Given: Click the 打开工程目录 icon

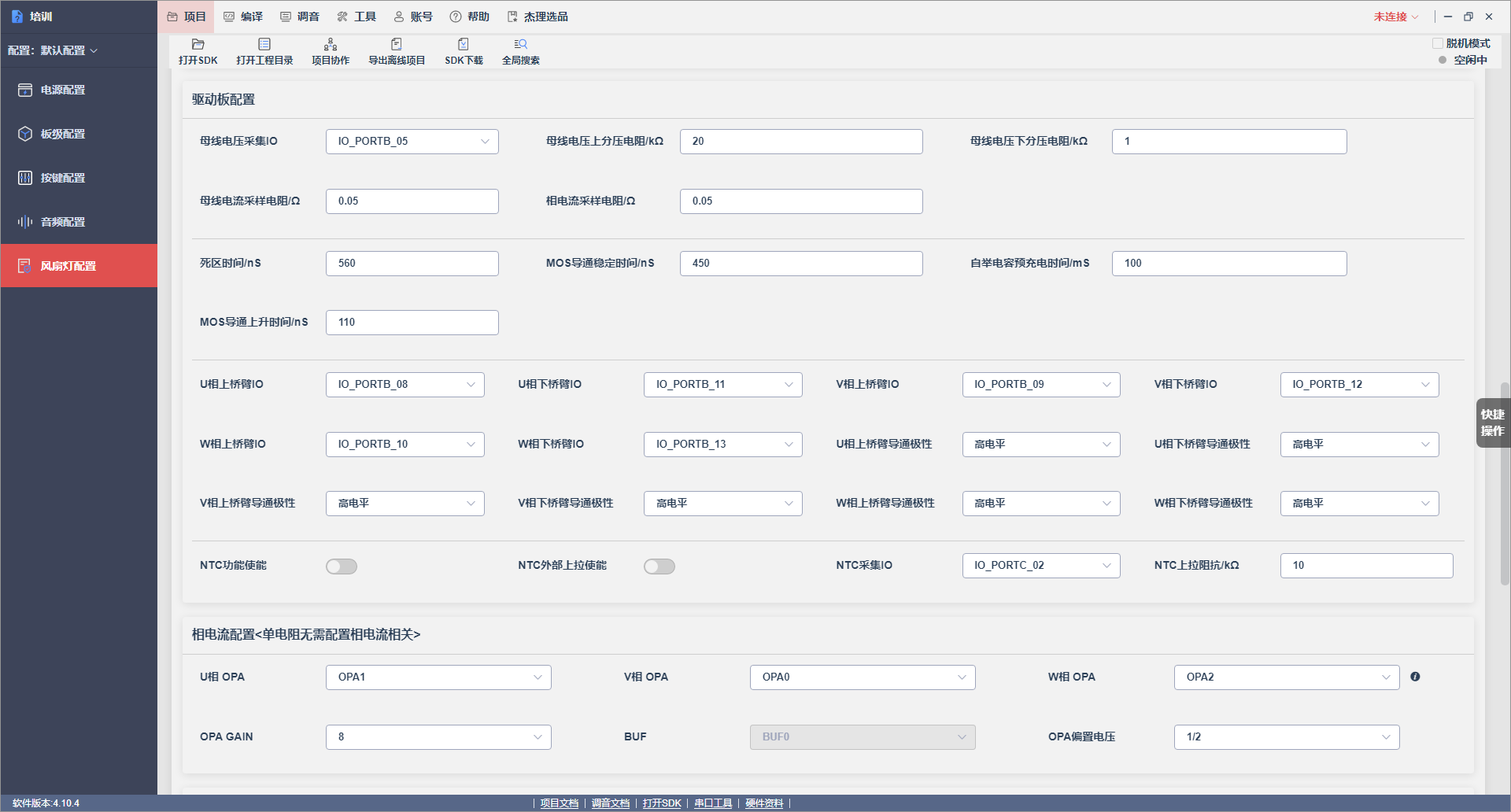Looking at the screenshot, I should pyautogui.click(x=264, y=51).
